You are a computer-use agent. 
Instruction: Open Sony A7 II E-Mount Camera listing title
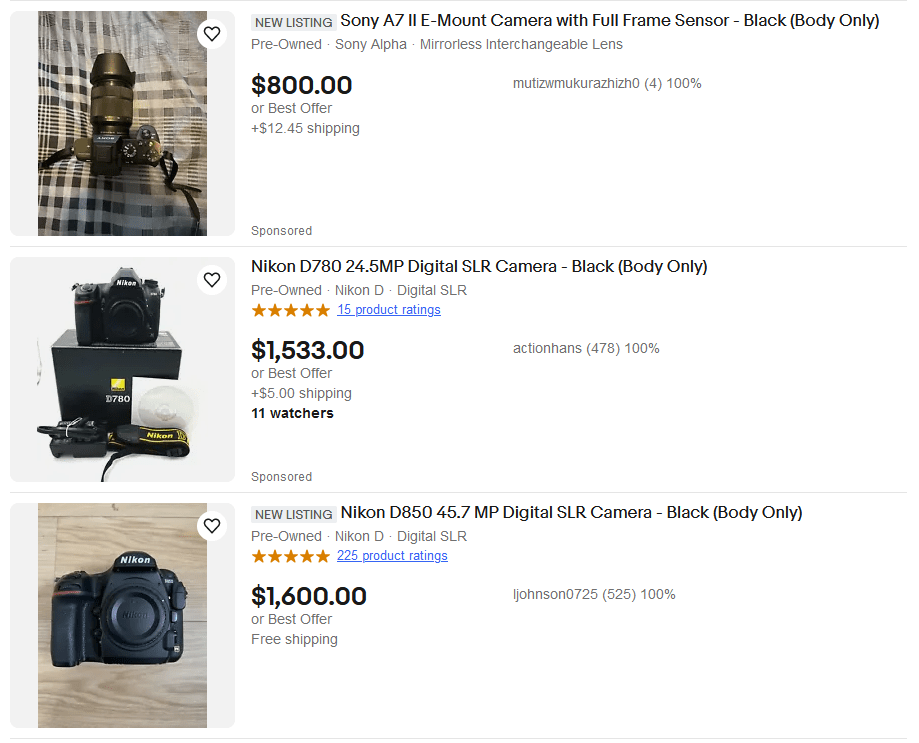click(609, 21)
